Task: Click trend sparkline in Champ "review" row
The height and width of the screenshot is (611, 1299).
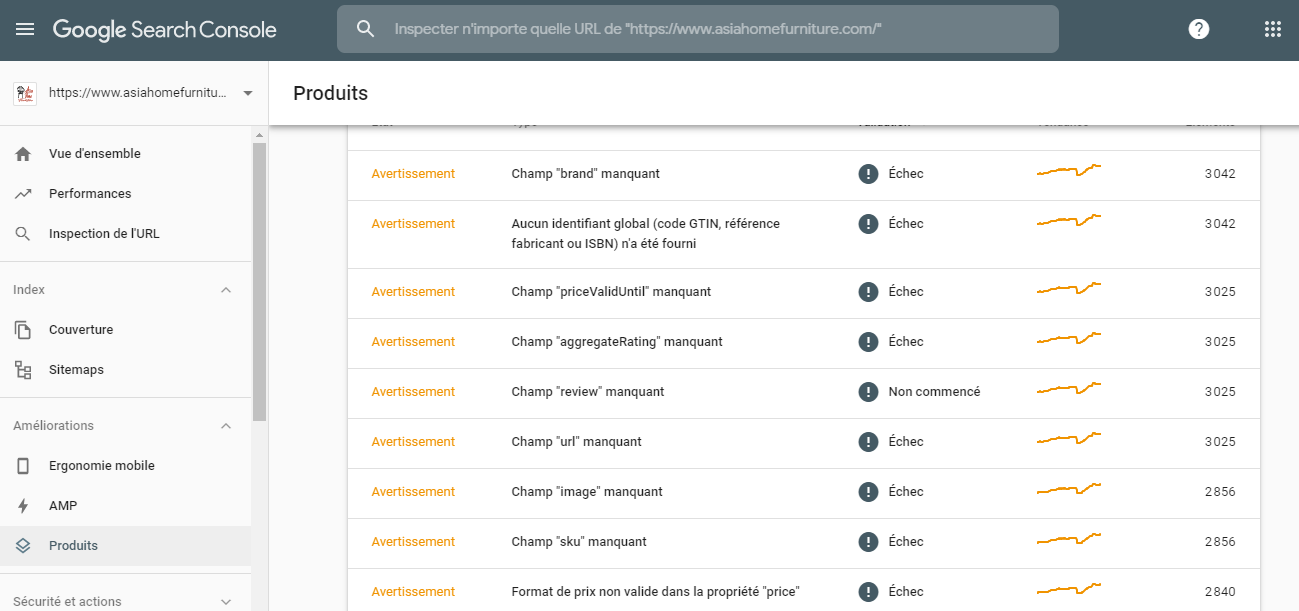Action: (x=1069, y=388)
